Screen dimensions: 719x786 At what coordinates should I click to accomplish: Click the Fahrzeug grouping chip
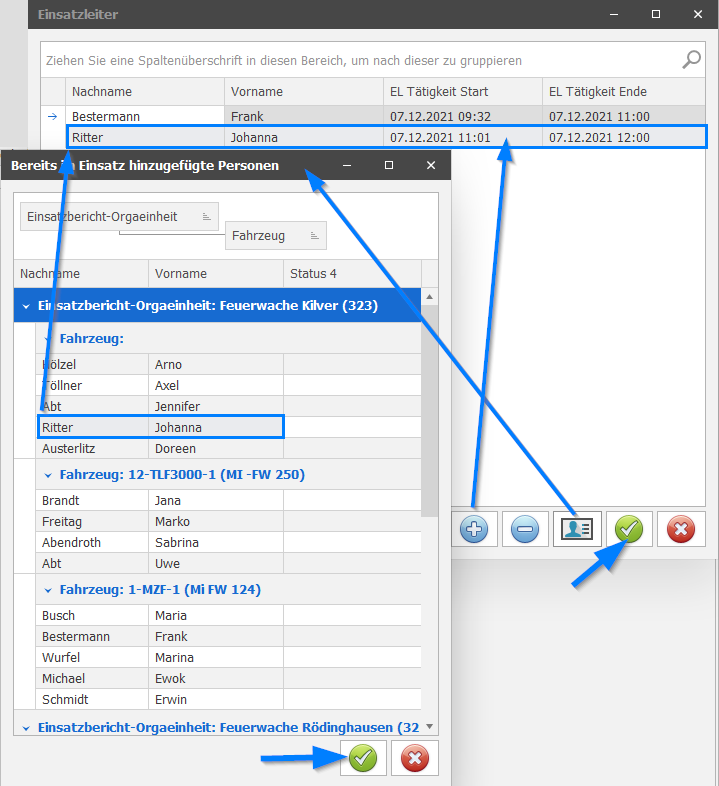[275, 236]
